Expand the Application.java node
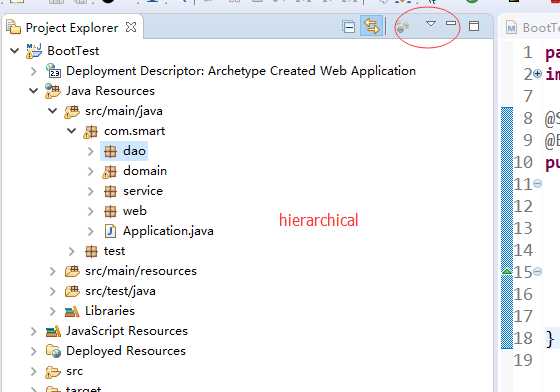The height and width of the screenshot is (392, 560). coord(91,231)
